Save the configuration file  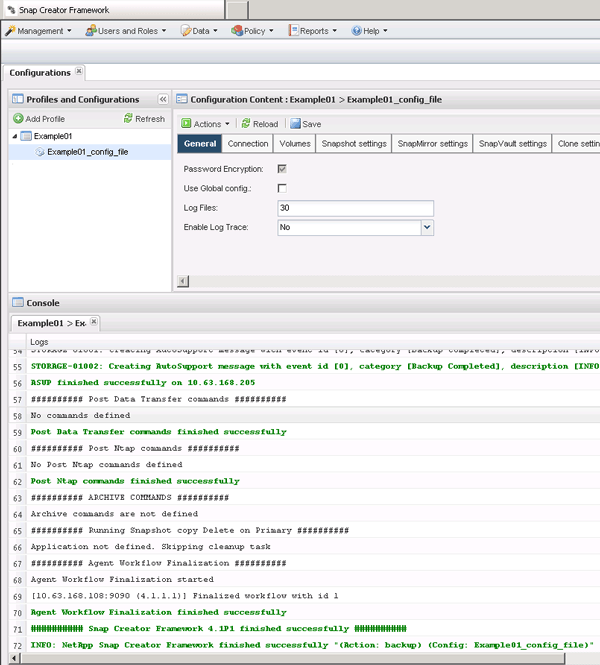click(x=305, y=124)
